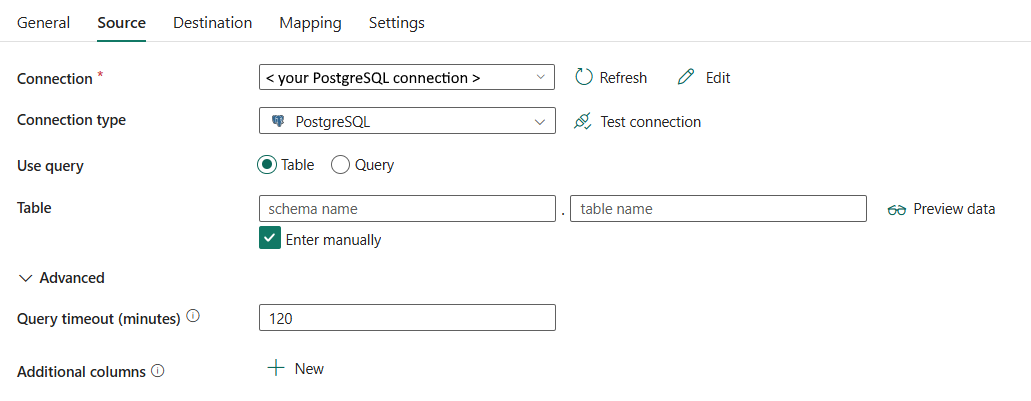Click the General tab
Screen dimensions: 1031x401
44,23
